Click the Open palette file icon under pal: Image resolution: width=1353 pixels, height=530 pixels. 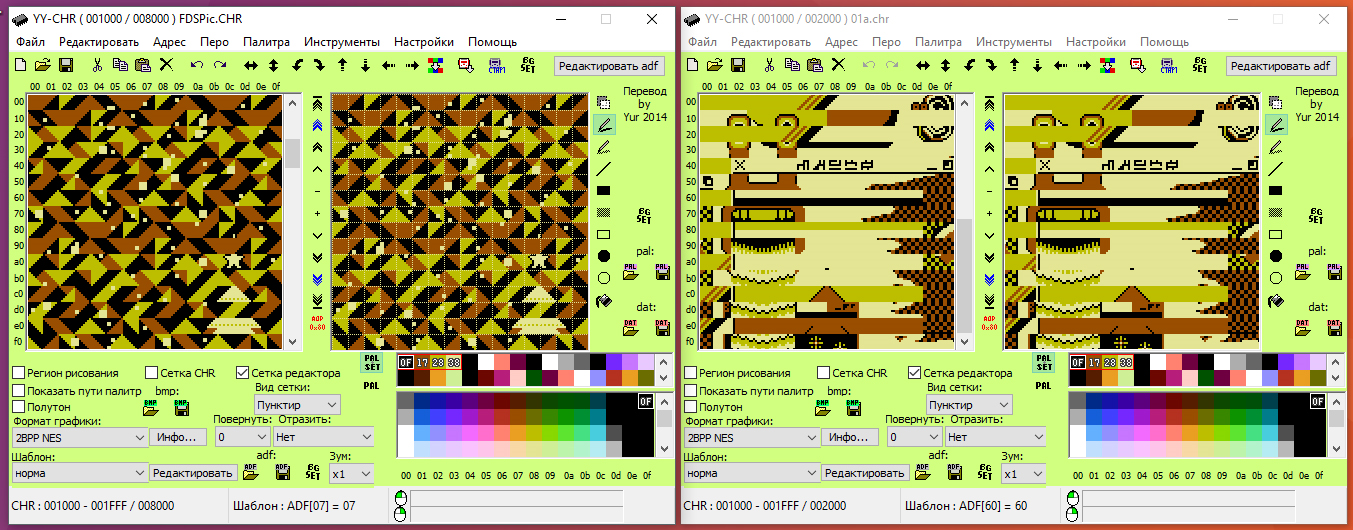pyautogui.click(x=631, y=271)
